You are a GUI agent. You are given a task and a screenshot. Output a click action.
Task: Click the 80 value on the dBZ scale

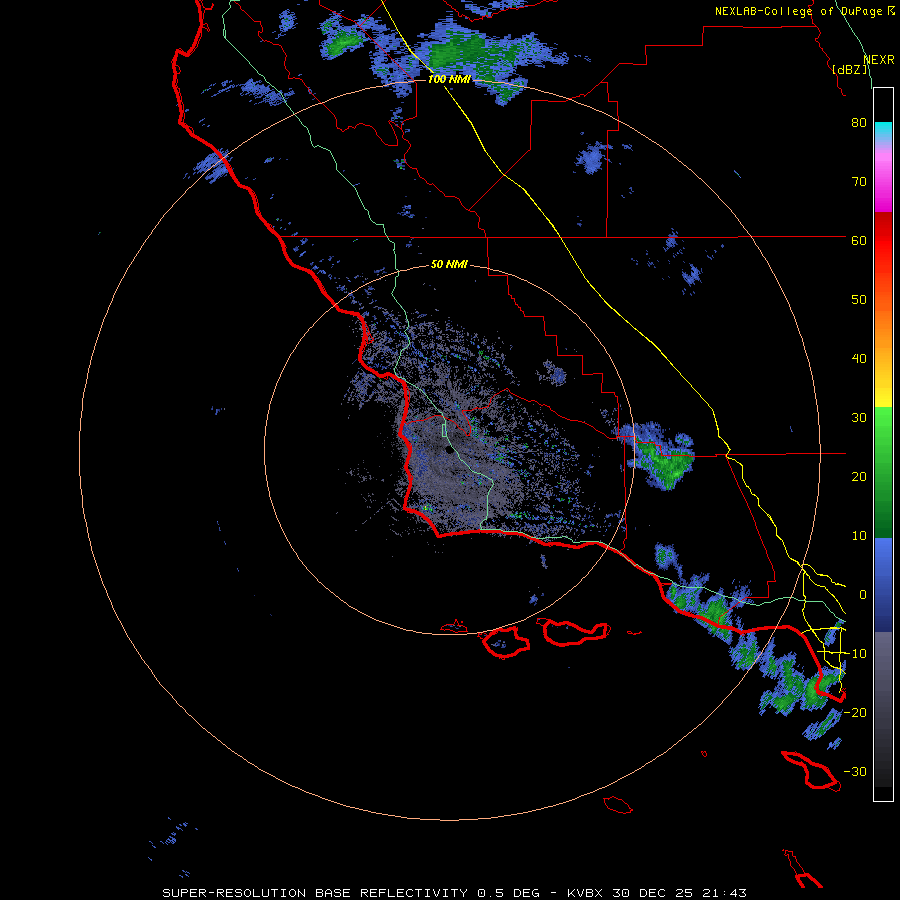tap(859, 123)
